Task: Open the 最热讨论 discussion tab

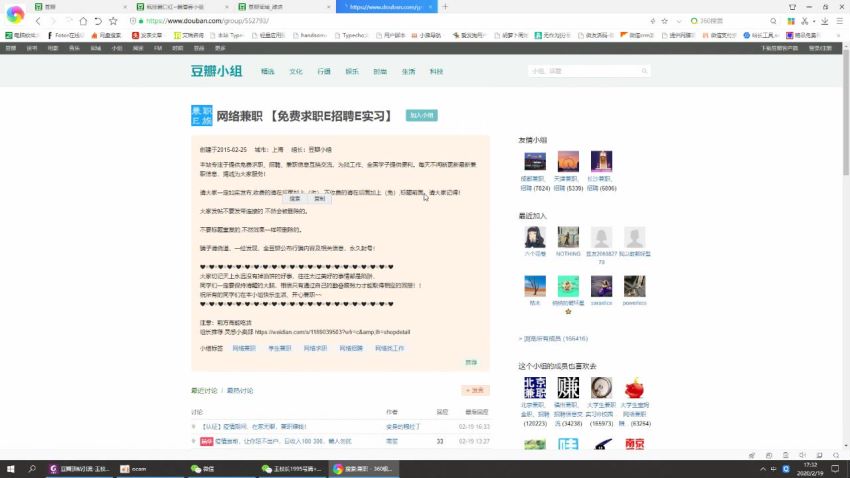Action: tap(240, 391)
